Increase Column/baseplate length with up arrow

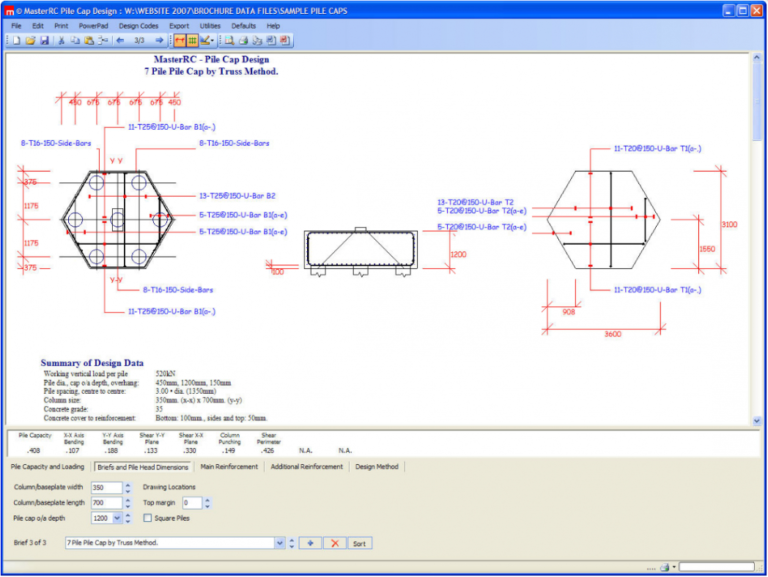click(128, 501)
